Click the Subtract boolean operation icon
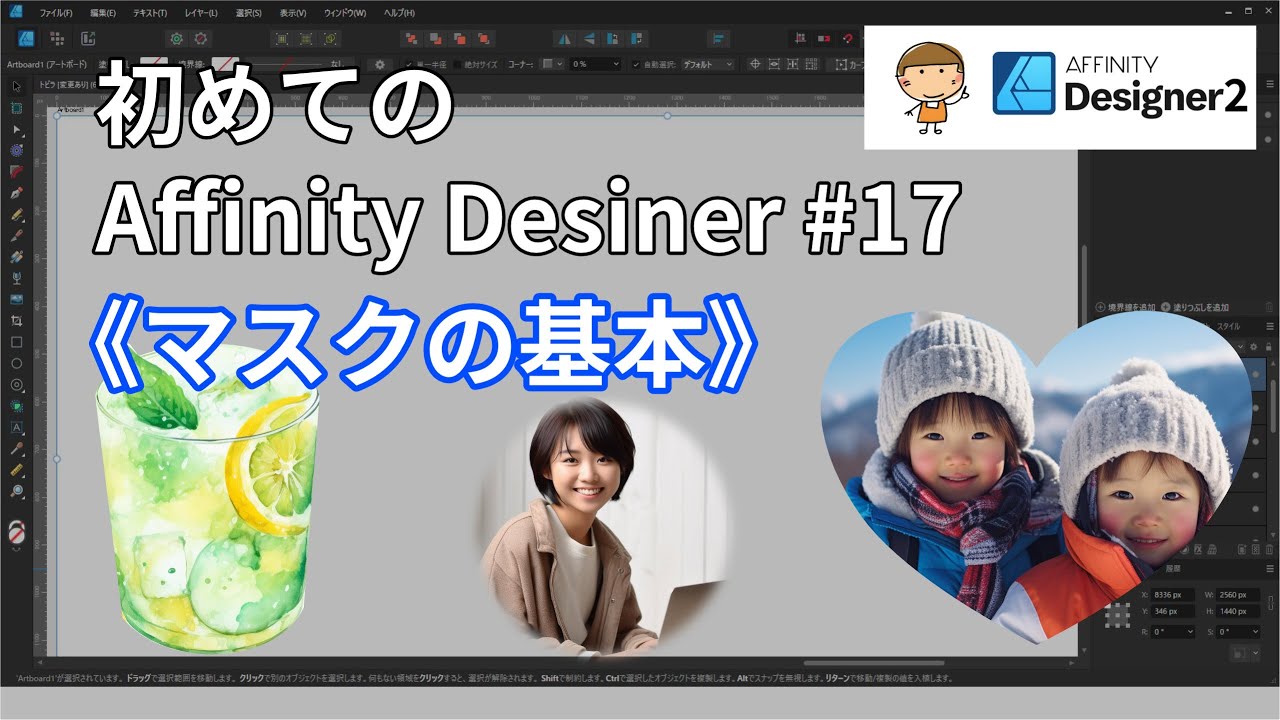Screen dimensions: 1280x720 pos(435,39)
